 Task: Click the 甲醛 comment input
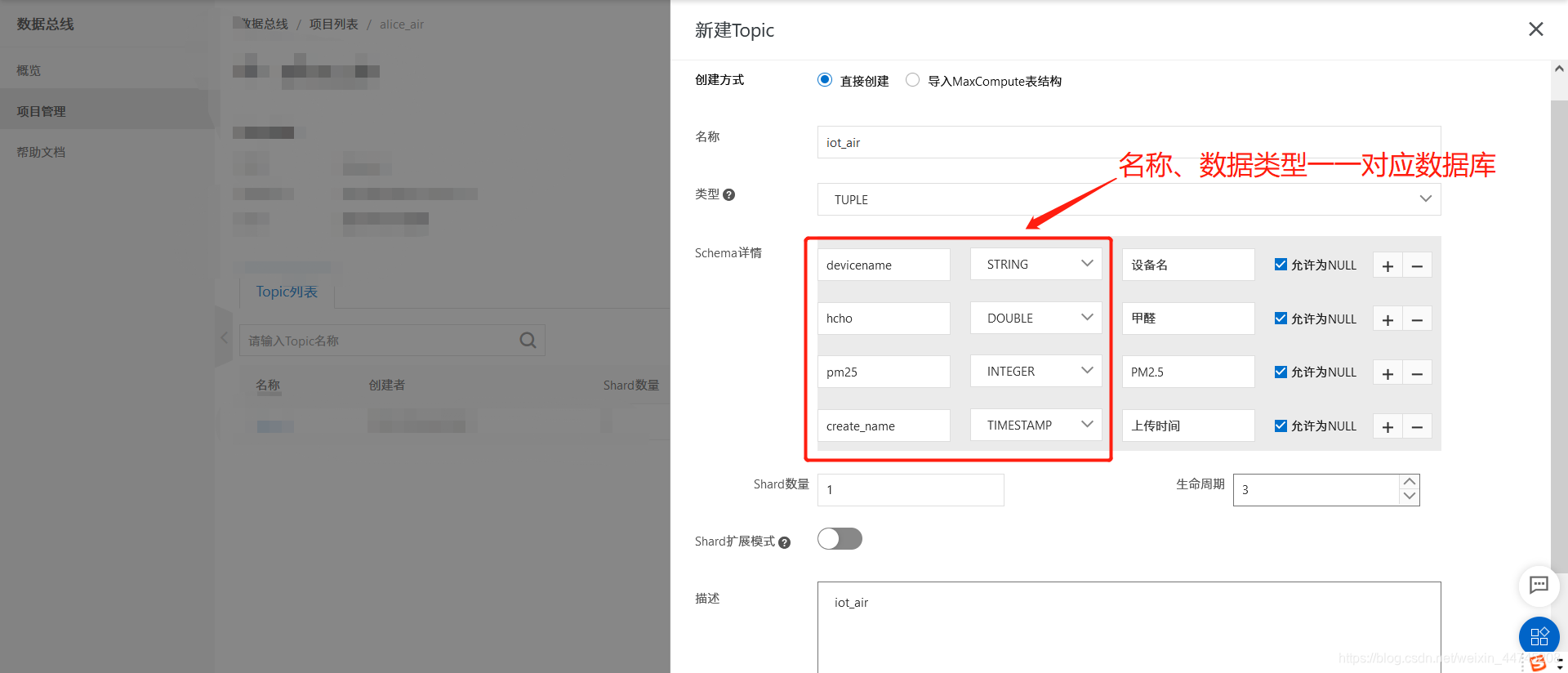click(x=1188, y=319)
